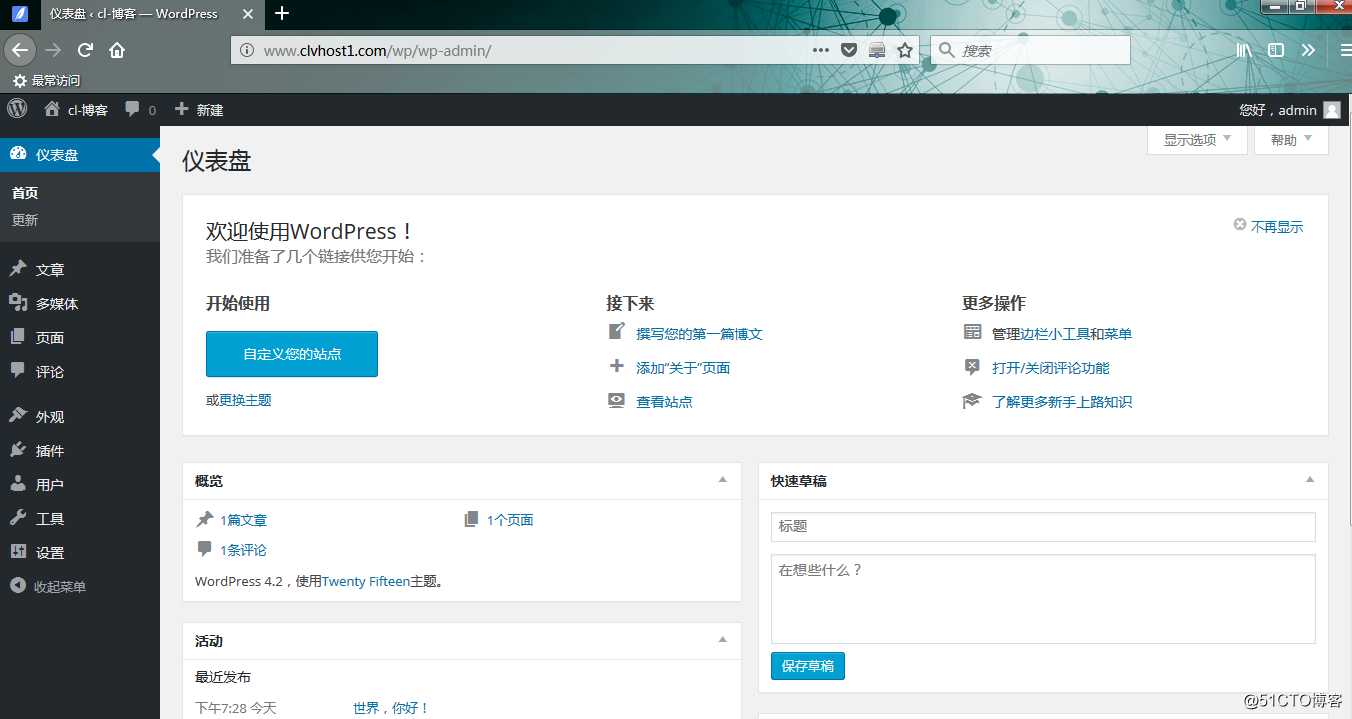
Task: Focus the browser 搜索 search box
Action: tap(1031, 50)
